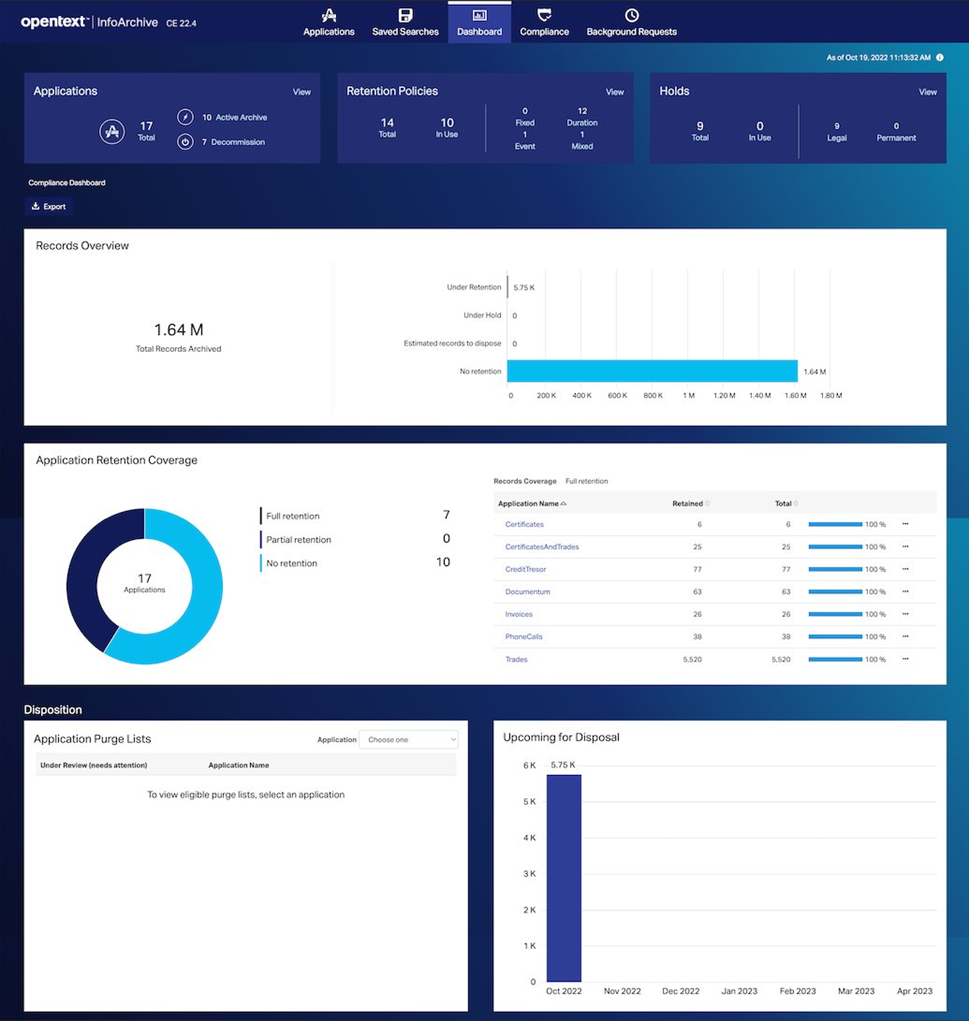The height and width of the screenshot is (1021, 969).
Task: Click the 'Full retention' Records Coverage filter
Action: click(x=587, y=481)
